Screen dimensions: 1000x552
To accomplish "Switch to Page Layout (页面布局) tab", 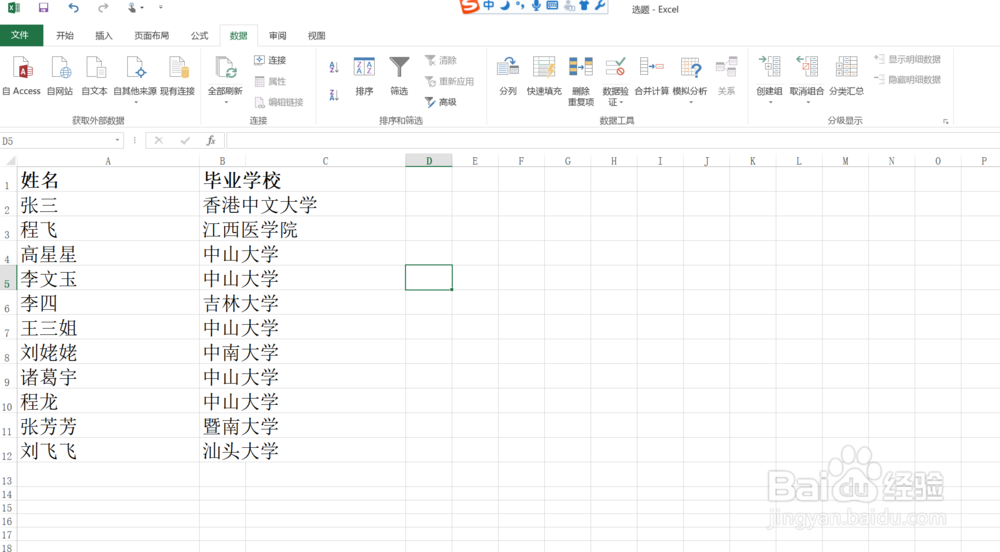I will [152, 36].
